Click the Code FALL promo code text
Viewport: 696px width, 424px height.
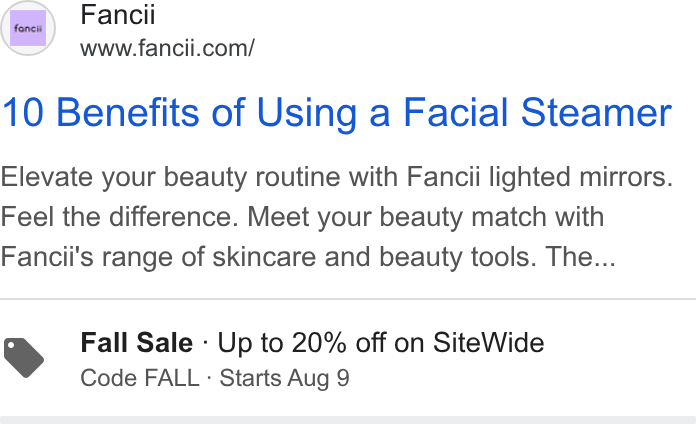(x=140, y=378)
